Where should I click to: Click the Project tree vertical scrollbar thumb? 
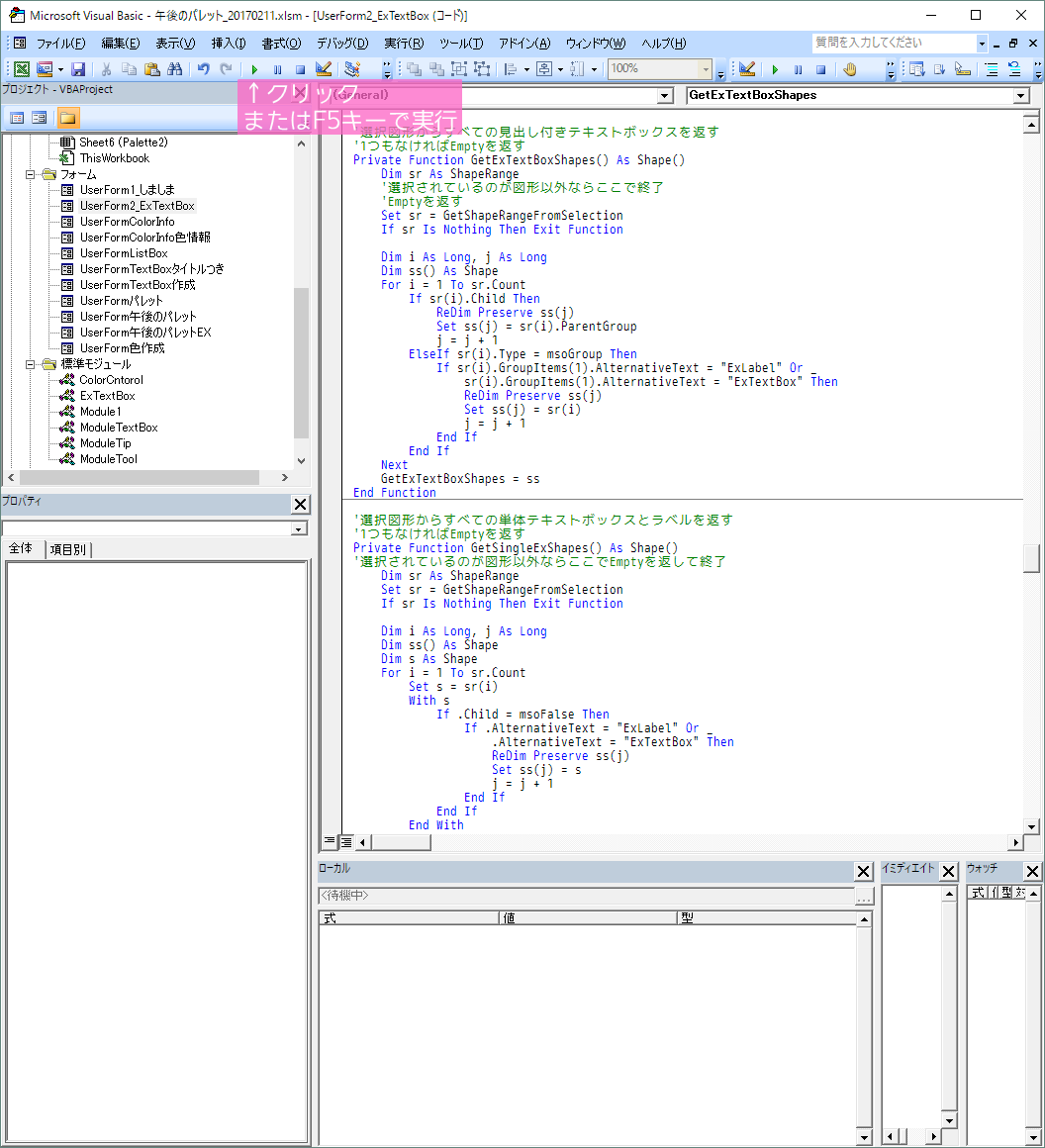[x=301, y=363]
